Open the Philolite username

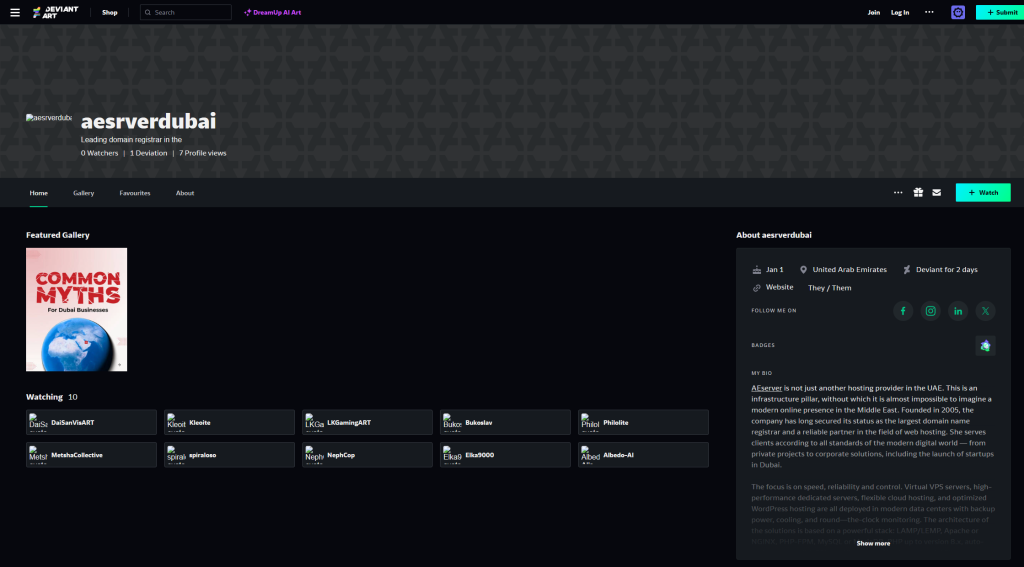point(616,423)
